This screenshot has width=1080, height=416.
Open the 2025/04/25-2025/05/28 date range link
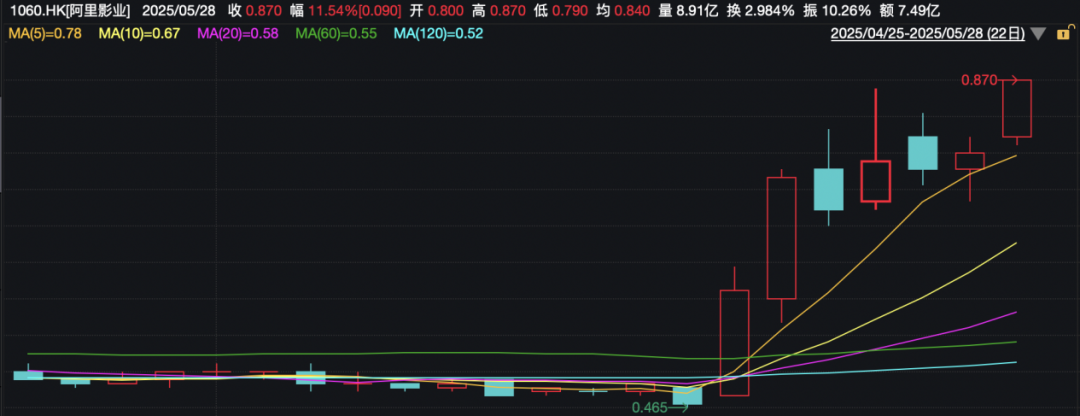tap(927, 33)
